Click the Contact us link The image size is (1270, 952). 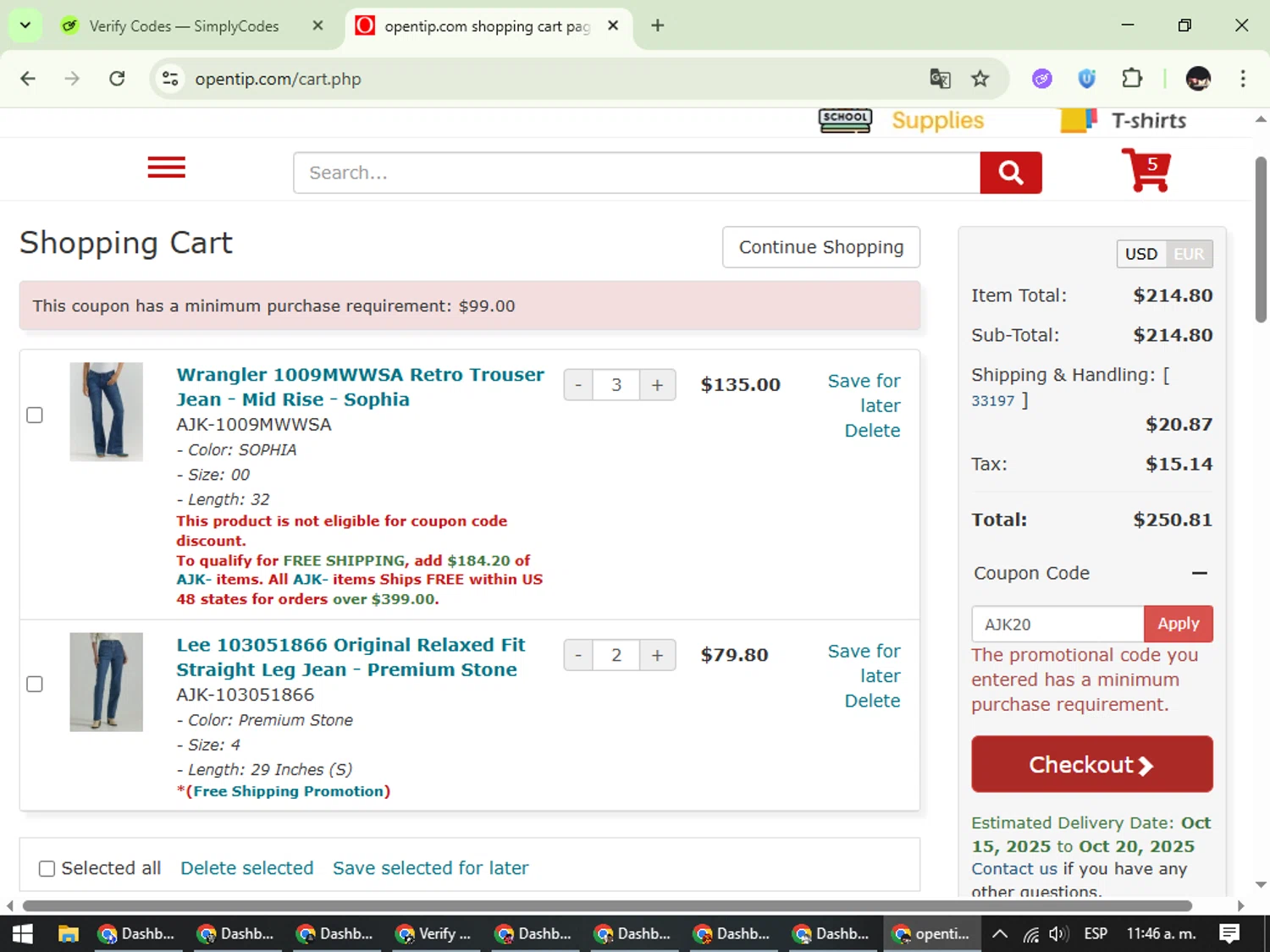coord(1014,869)
